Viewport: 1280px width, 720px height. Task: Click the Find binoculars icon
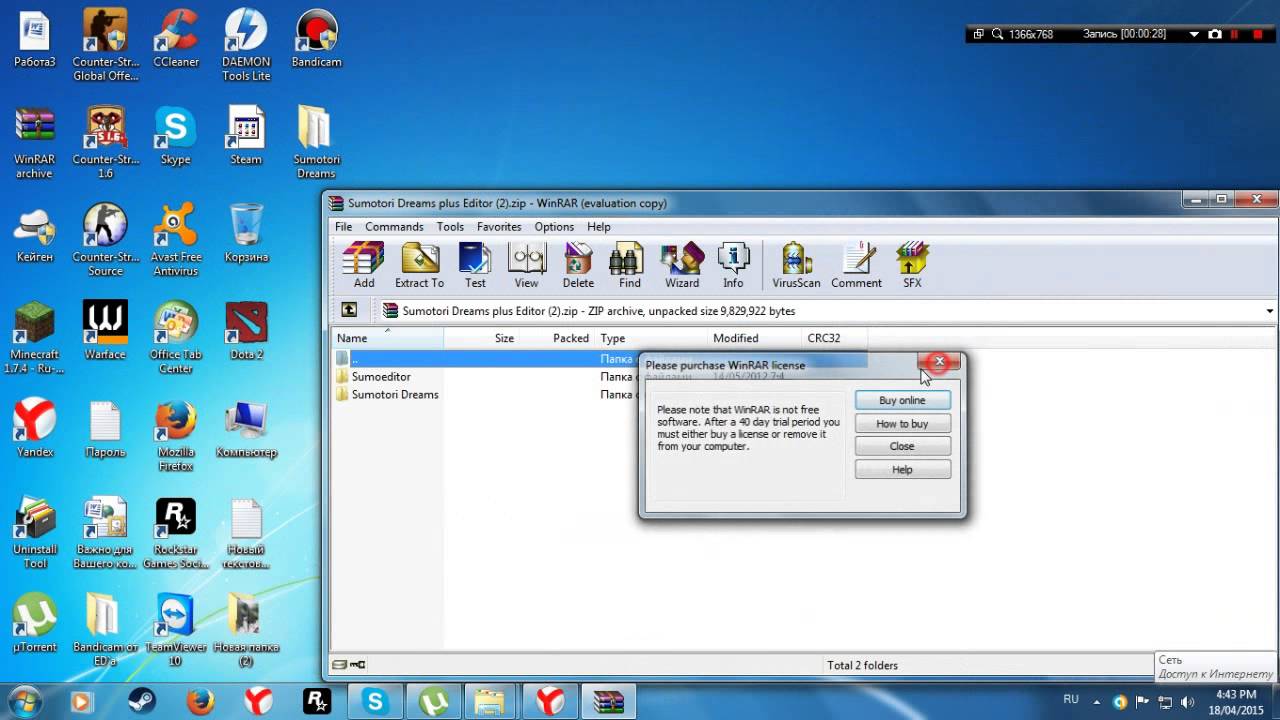(629, 265)
